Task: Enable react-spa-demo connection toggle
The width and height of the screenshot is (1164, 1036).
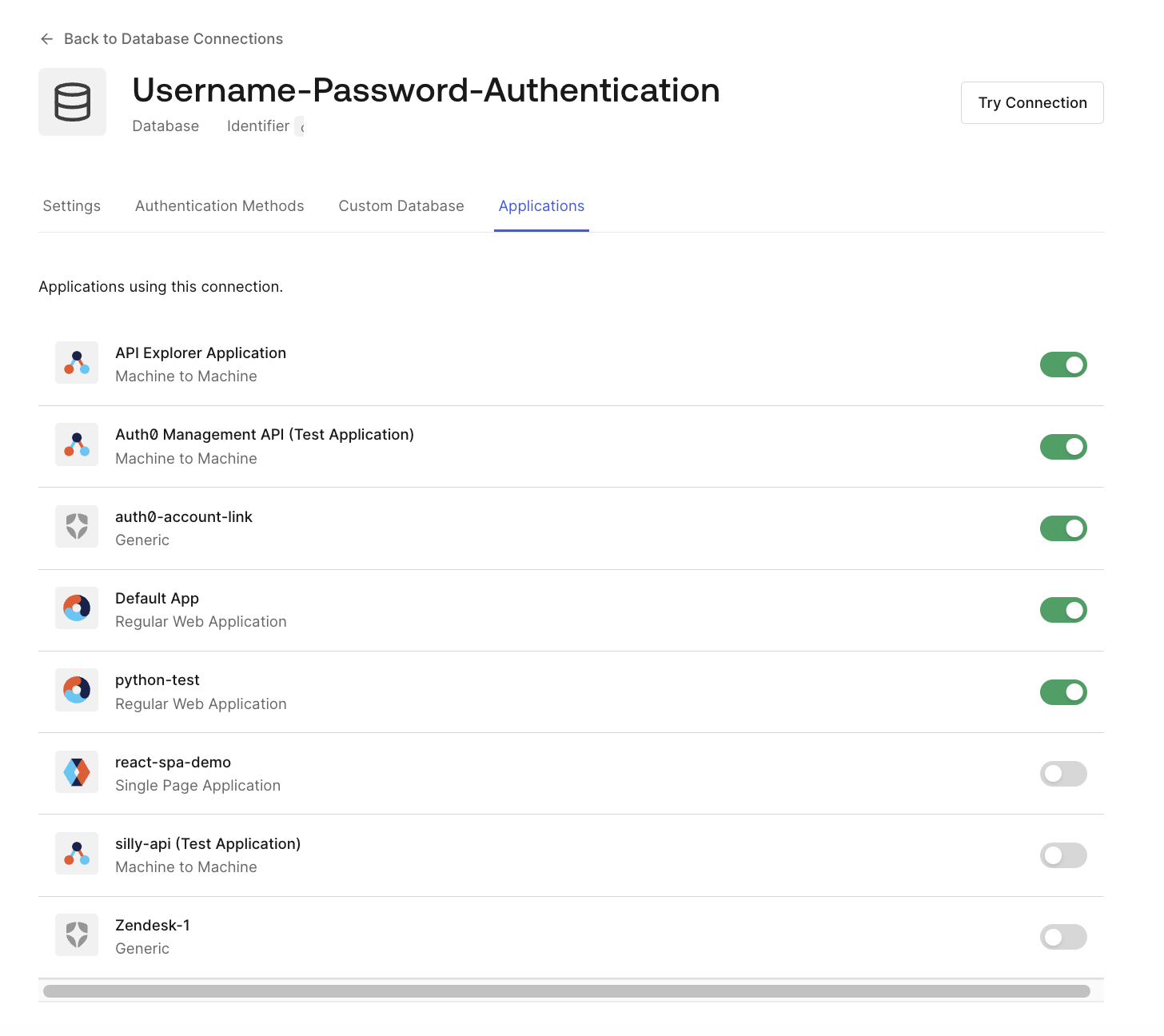Action: coord(1063,774)
